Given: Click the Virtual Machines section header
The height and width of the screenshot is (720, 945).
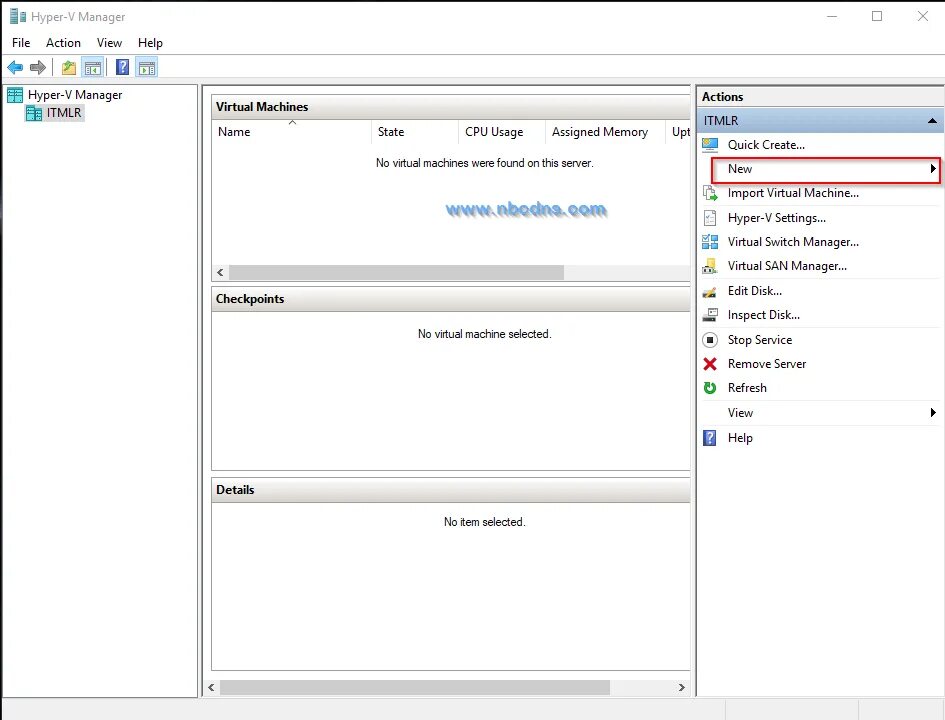Looking at the screenshot, I should [x=451, y=107].
